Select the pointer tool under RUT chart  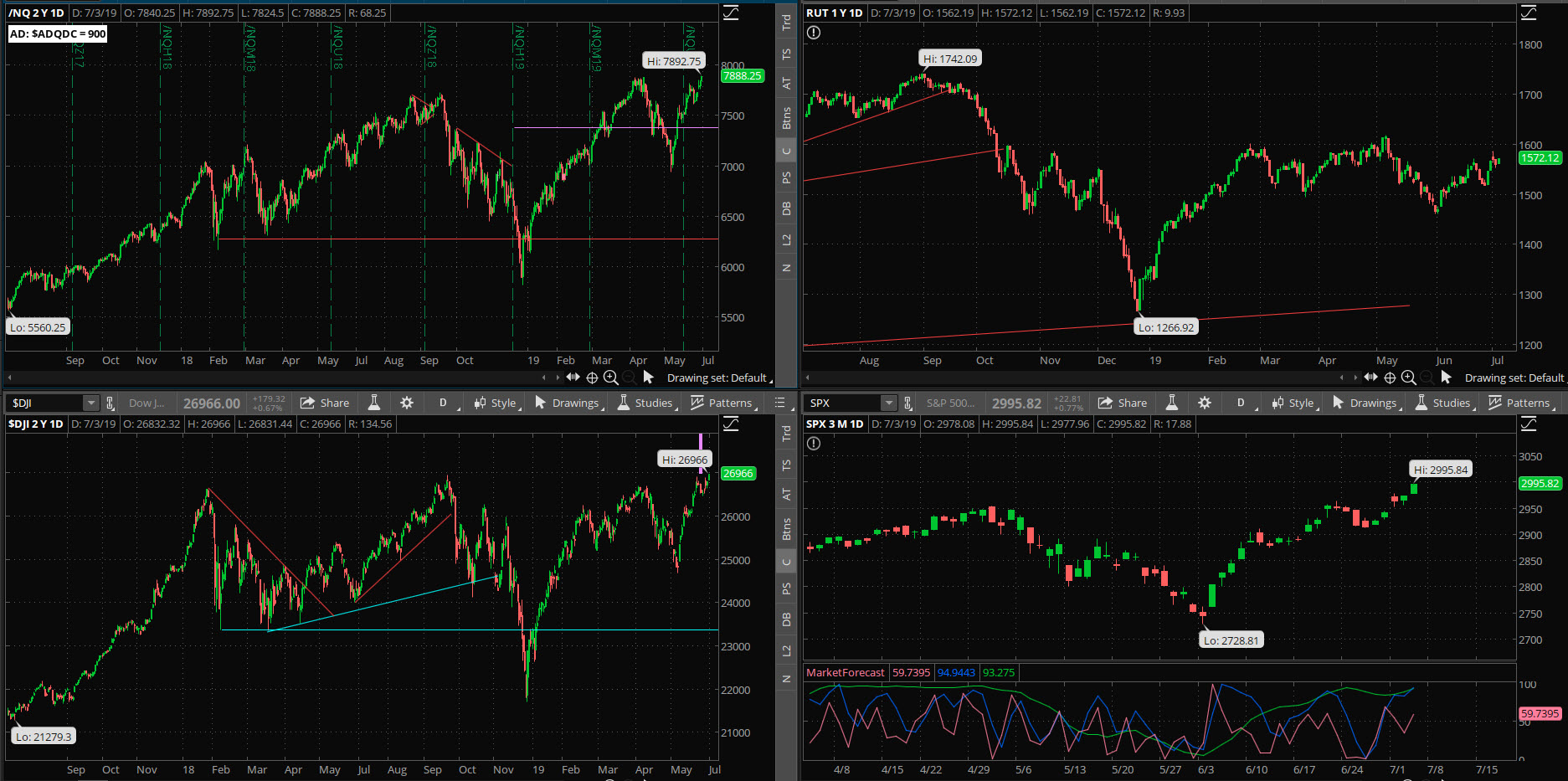click(x=1446, y=378)
